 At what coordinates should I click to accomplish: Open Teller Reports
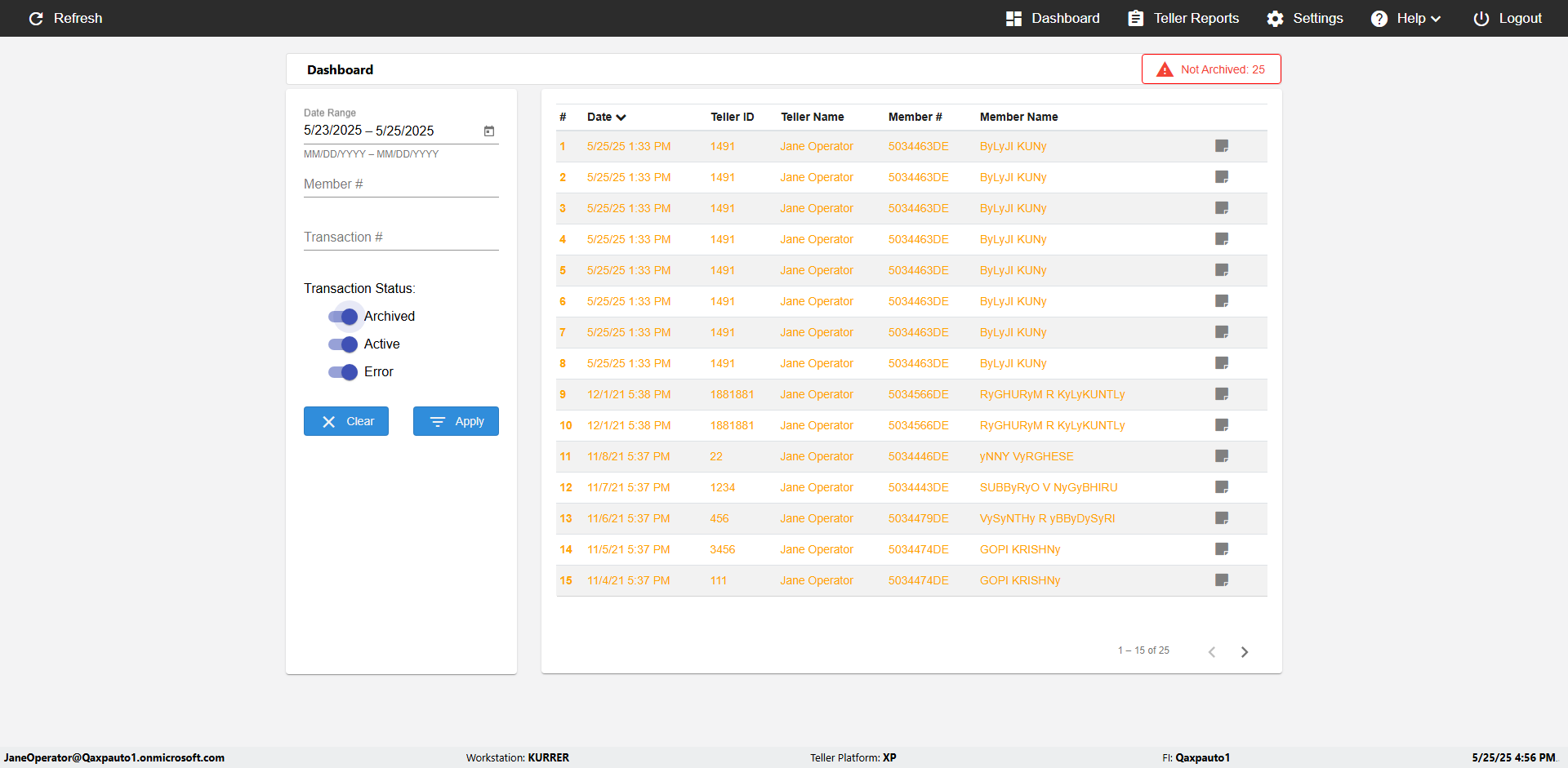coord(1183,18)
